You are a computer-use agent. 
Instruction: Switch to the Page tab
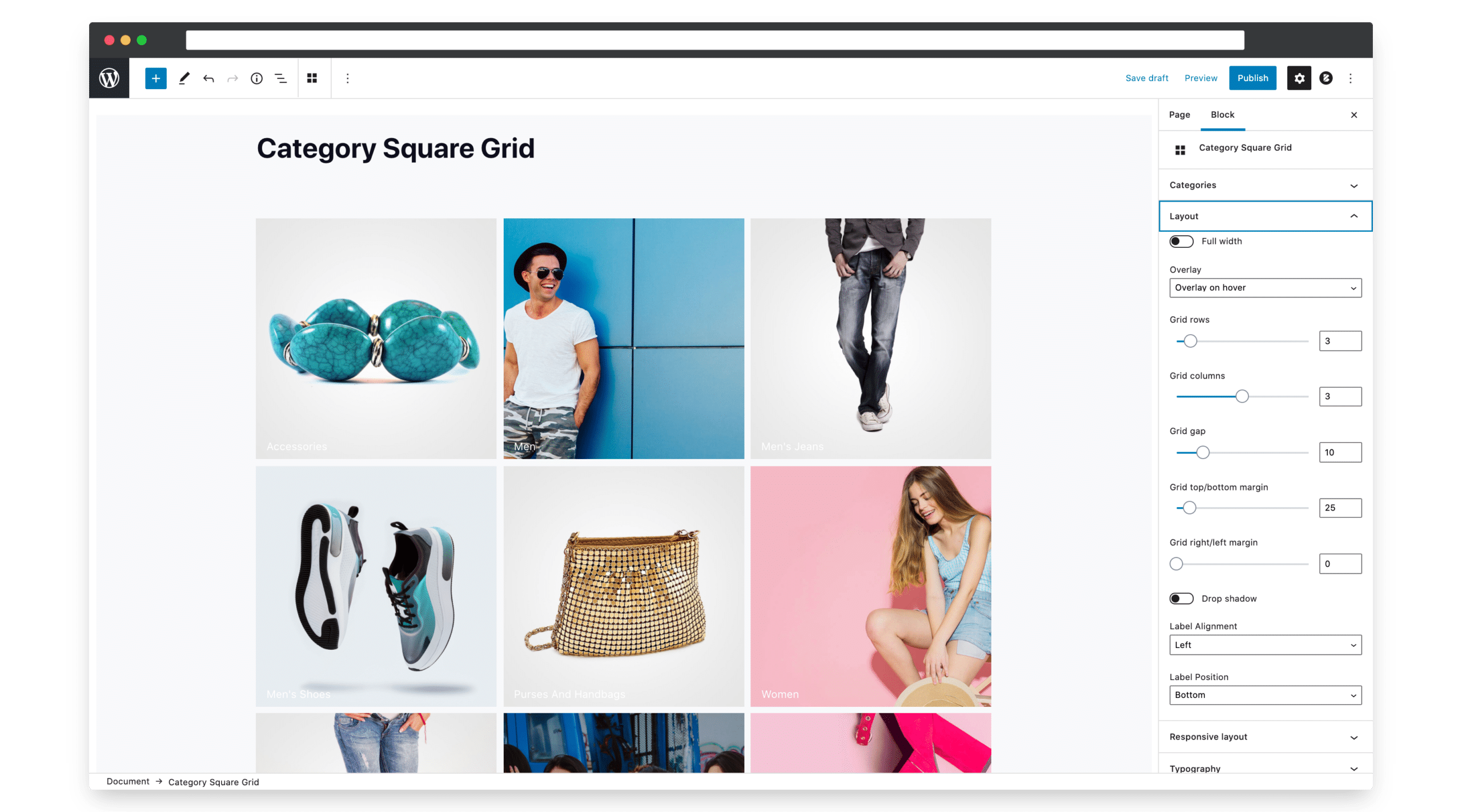(1179, 114)
